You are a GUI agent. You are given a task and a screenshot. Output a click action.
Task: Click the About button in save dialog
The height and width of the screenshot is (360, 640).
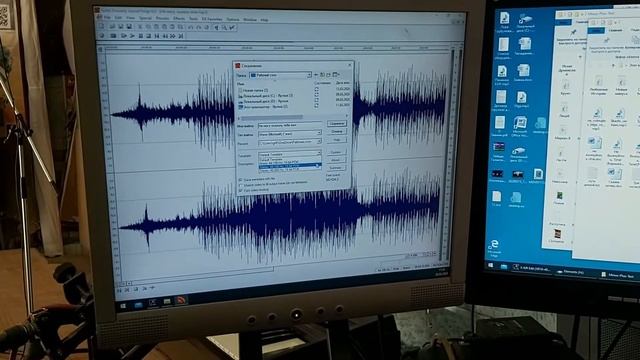(x=337, y=160)
